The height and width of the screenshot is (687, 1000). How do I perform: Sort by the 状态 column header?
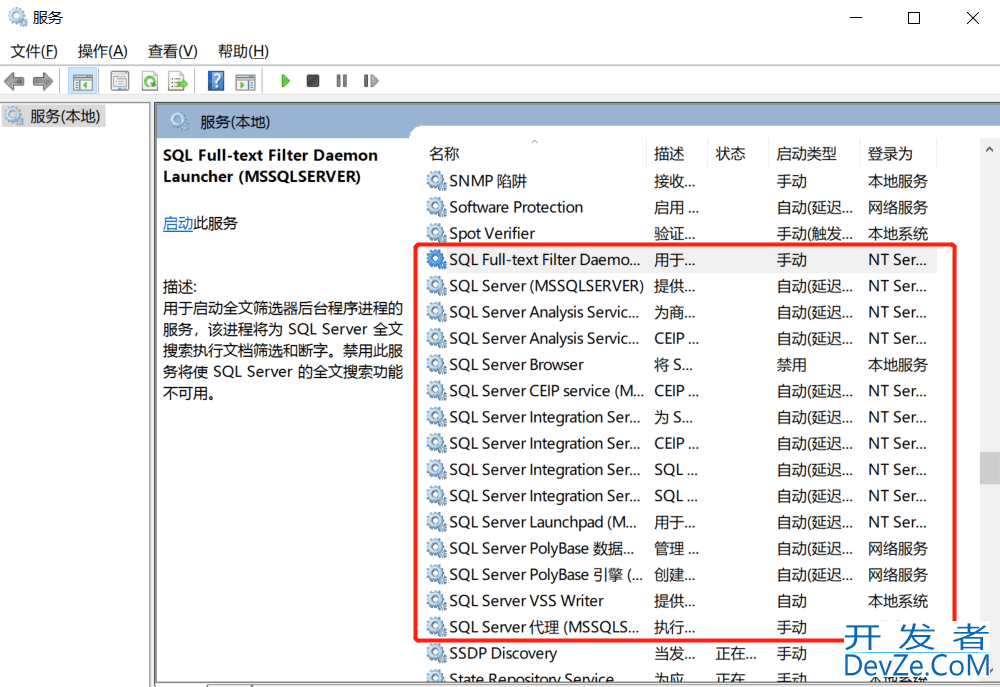point(730,154)
